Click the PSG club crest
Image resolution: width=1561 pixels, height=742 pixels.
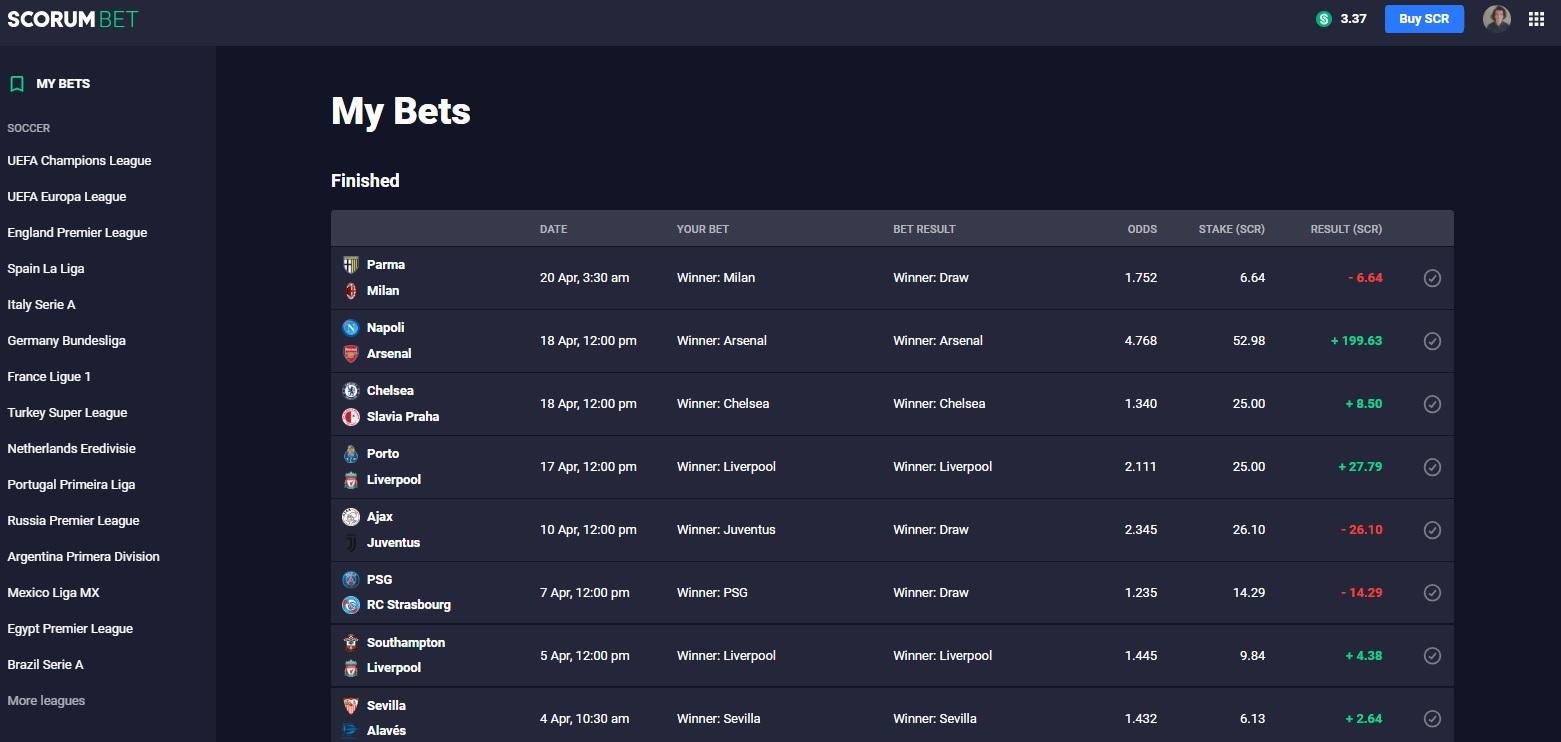[351, 580]
